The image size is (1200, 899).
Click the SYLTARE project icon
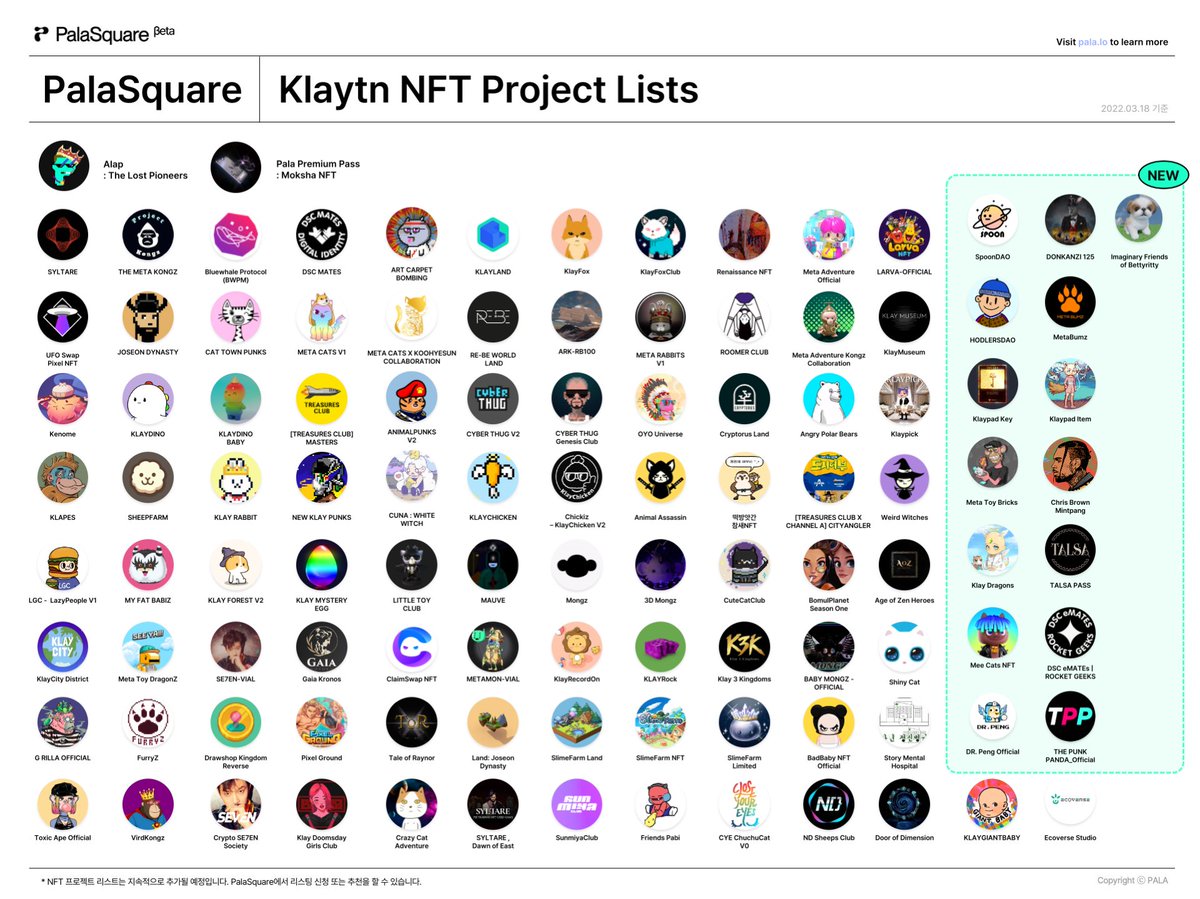click(x=63, y=234)
